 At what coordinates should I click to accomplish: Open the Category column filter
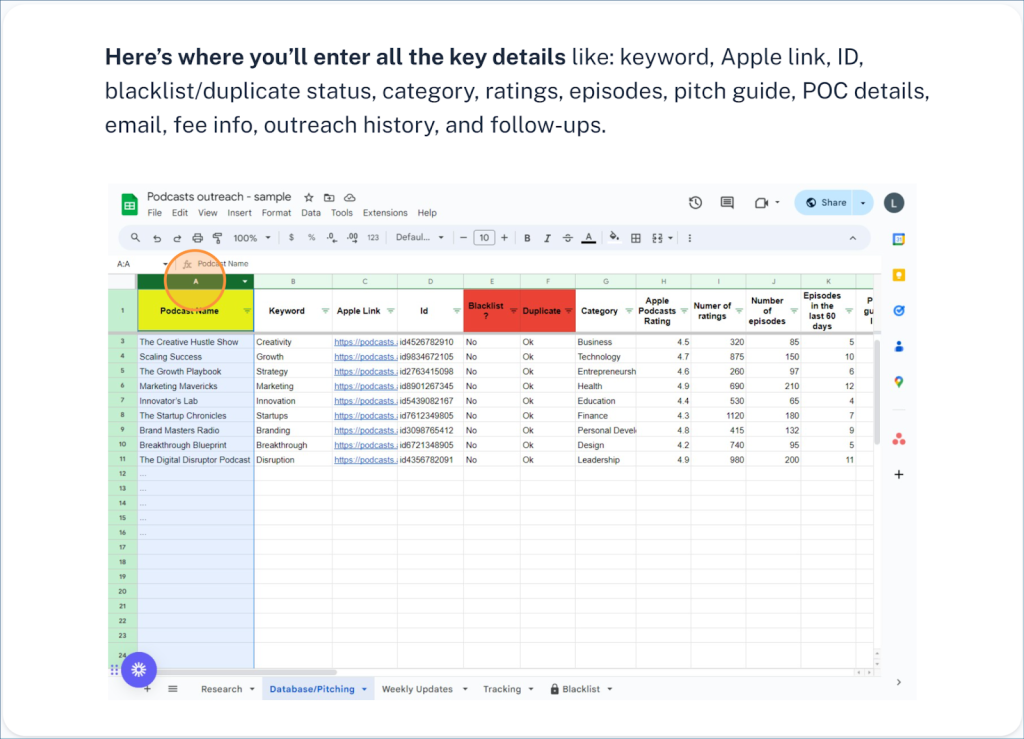tap(629, 311)
